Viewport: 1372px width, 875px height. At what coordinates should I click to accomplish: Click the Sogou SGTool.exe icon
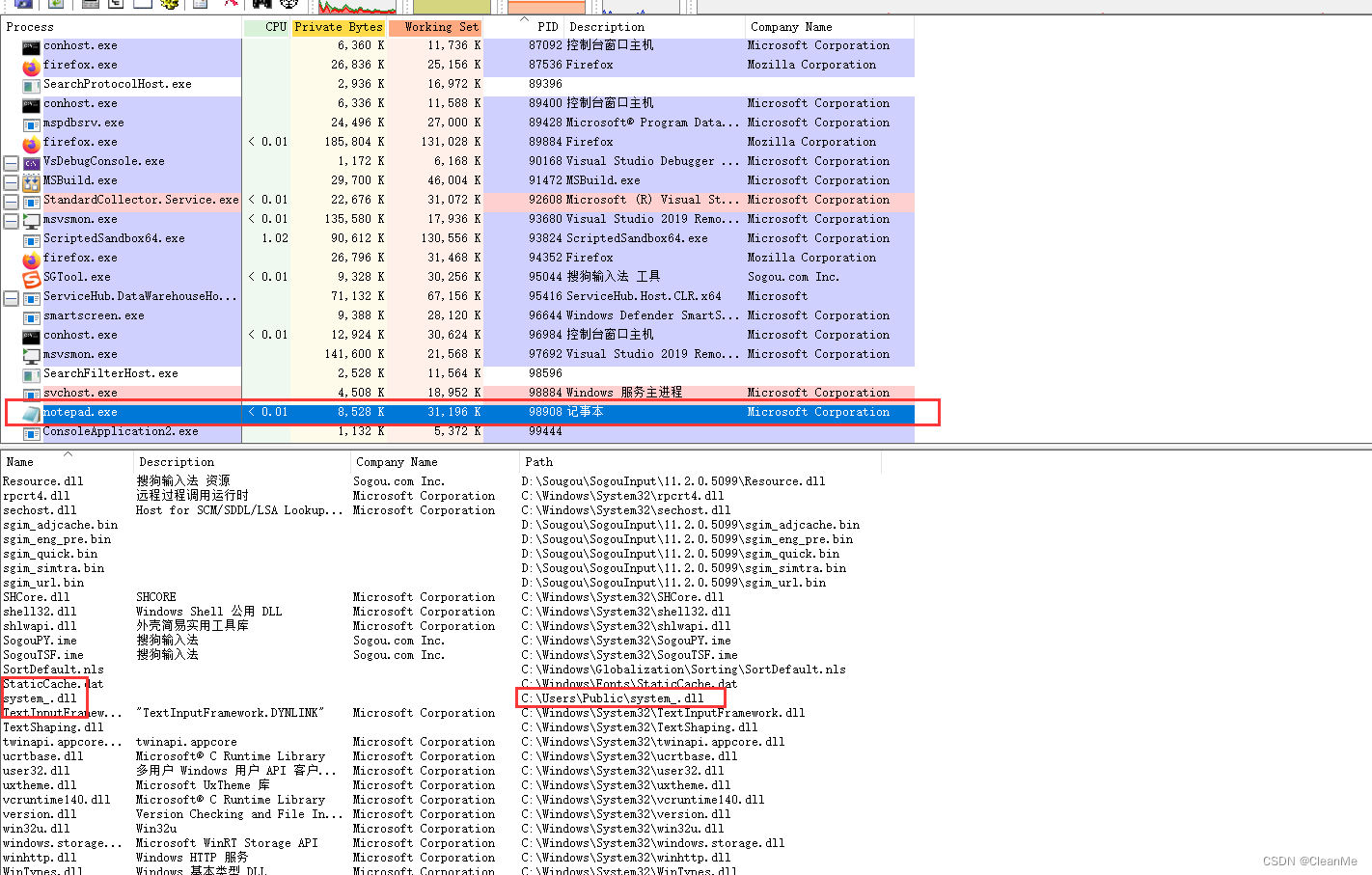click(31, 279)
